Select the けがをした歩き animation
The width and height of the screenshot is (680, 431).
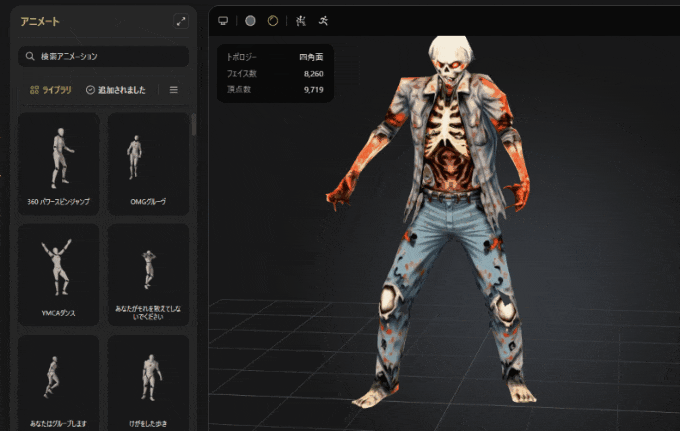tap(148, 380)
